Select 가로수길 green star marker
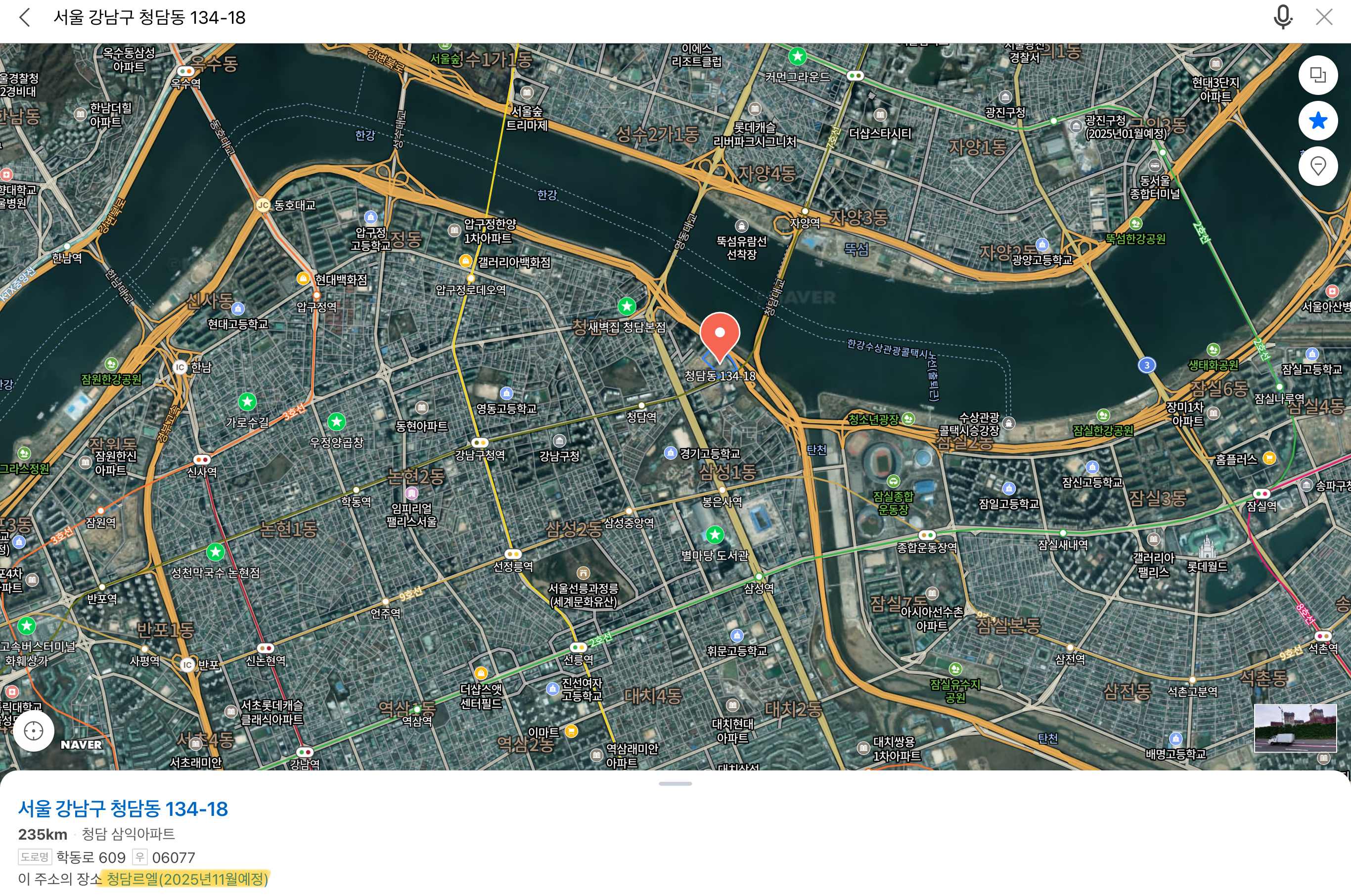Screen dimensions: 1351x896 point(247,402)
